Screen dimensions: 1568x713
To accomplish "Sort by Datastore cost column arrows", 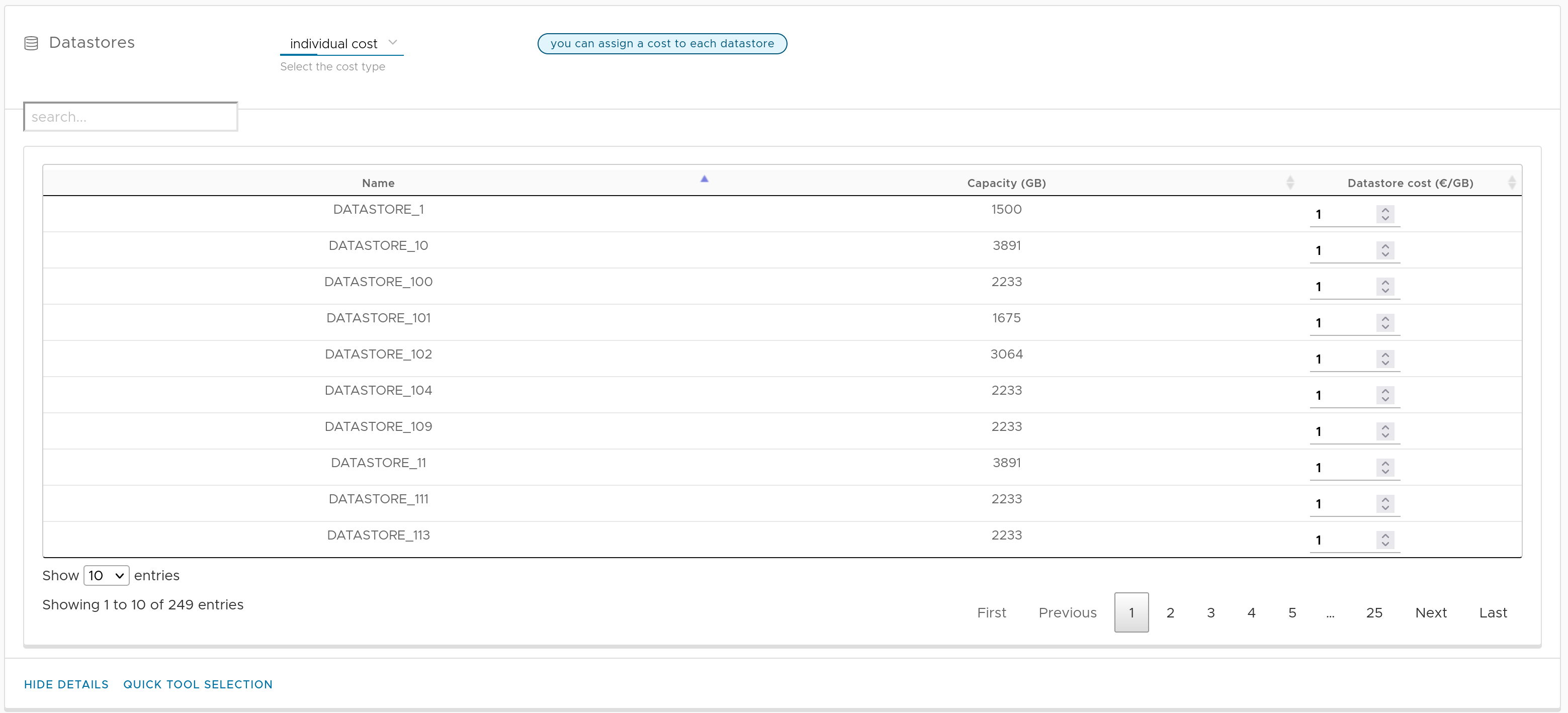I will [x=1512, y=183].
